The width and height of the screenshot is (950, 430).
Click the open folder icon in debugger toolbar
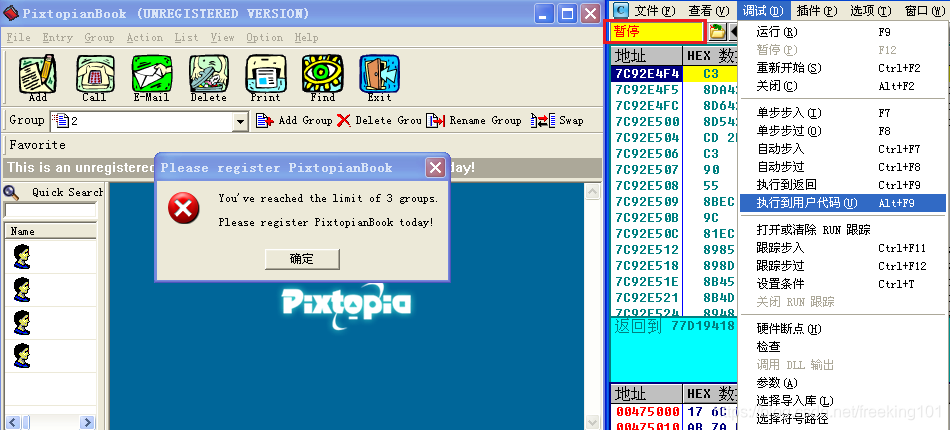[717, 31]
